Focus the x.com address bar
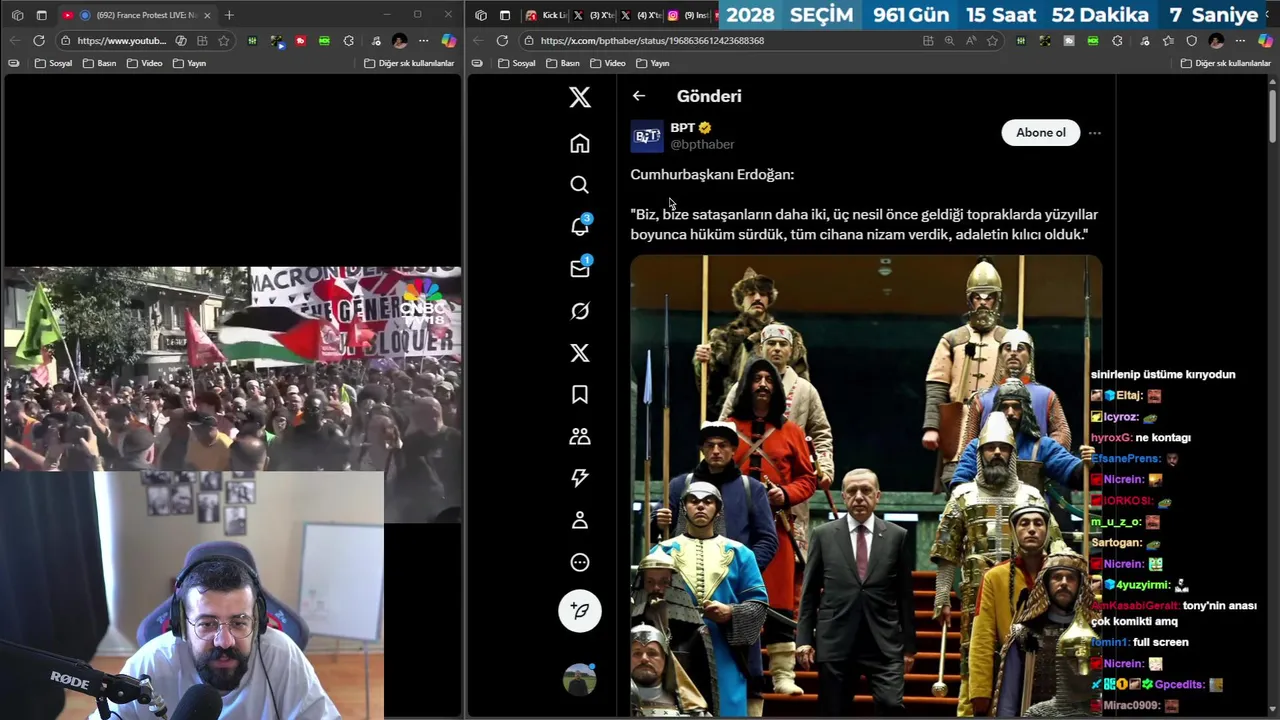The height and width of the screenshot is (720, 1280). (720, 41)
